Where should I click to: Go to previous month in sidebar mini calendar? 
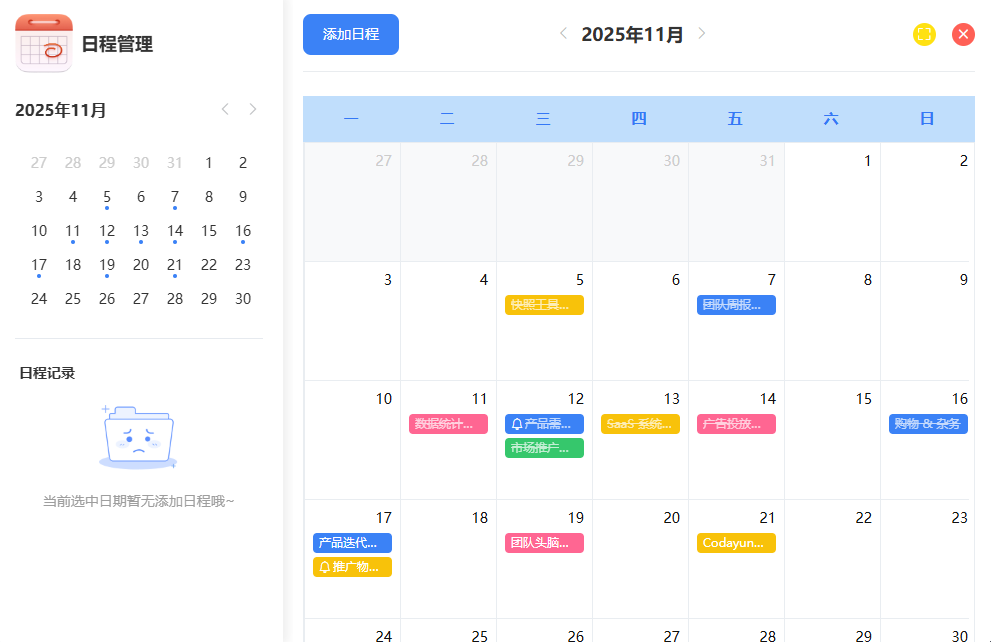[x=225, y=109]
